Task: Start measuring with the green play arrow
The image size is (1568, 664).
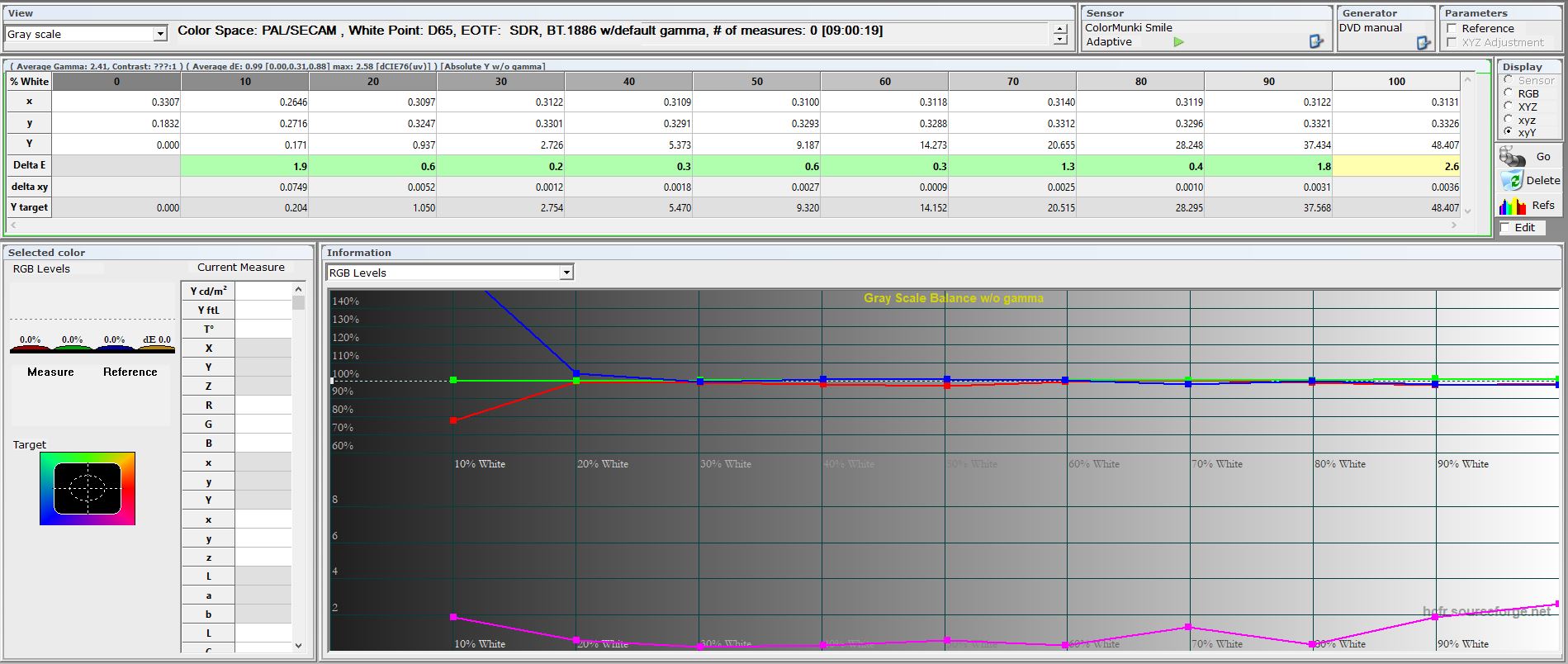Action: (1178, 42)
